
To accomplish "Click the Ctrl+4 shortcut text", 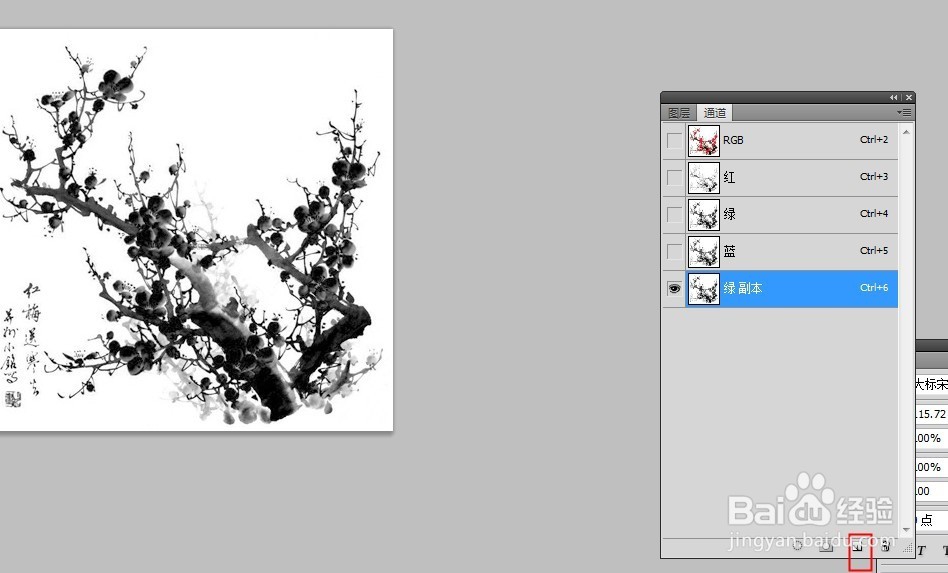I will click(x=874, y=213).
